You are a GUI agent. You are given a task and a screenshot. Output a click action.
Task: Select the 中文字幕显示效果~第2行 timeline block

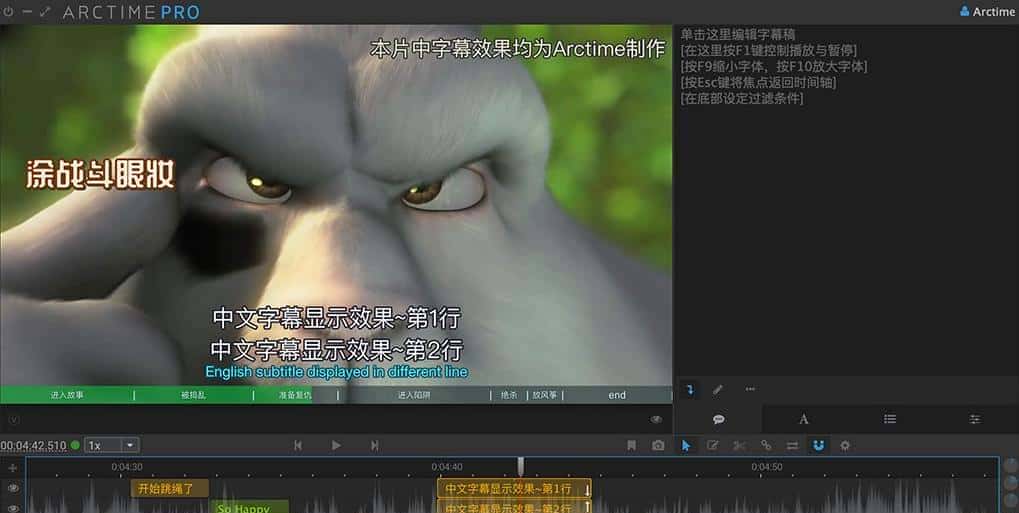click(x=514, y=506)
